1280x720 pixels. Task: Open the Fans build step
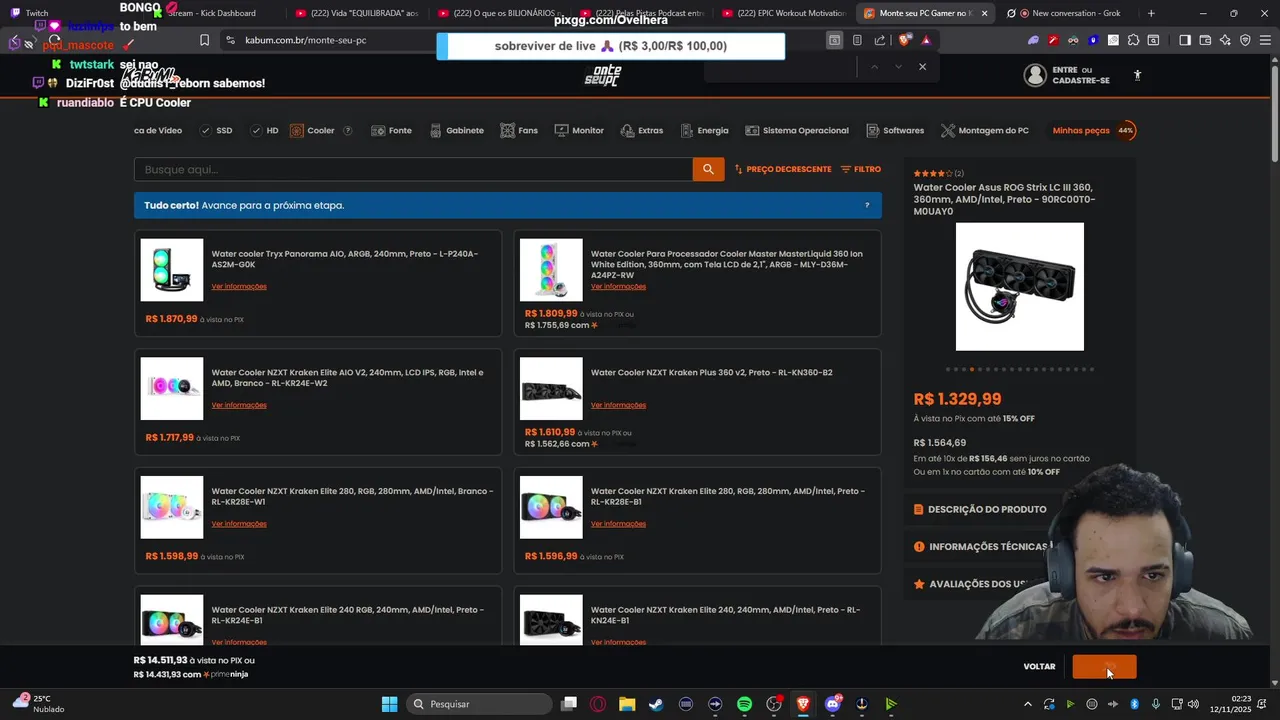[x=519, y=131]
